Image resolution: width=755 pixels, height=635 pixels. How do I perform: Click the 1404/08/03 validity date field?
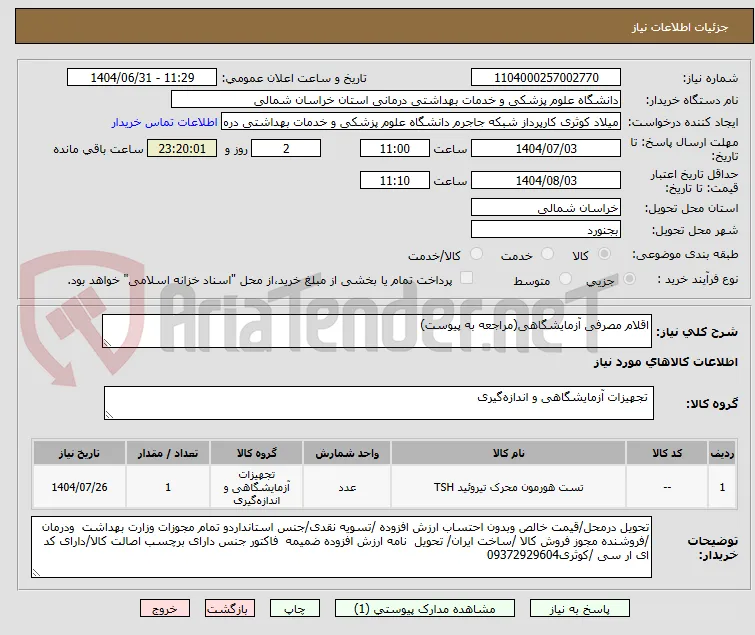click(546, 180)
